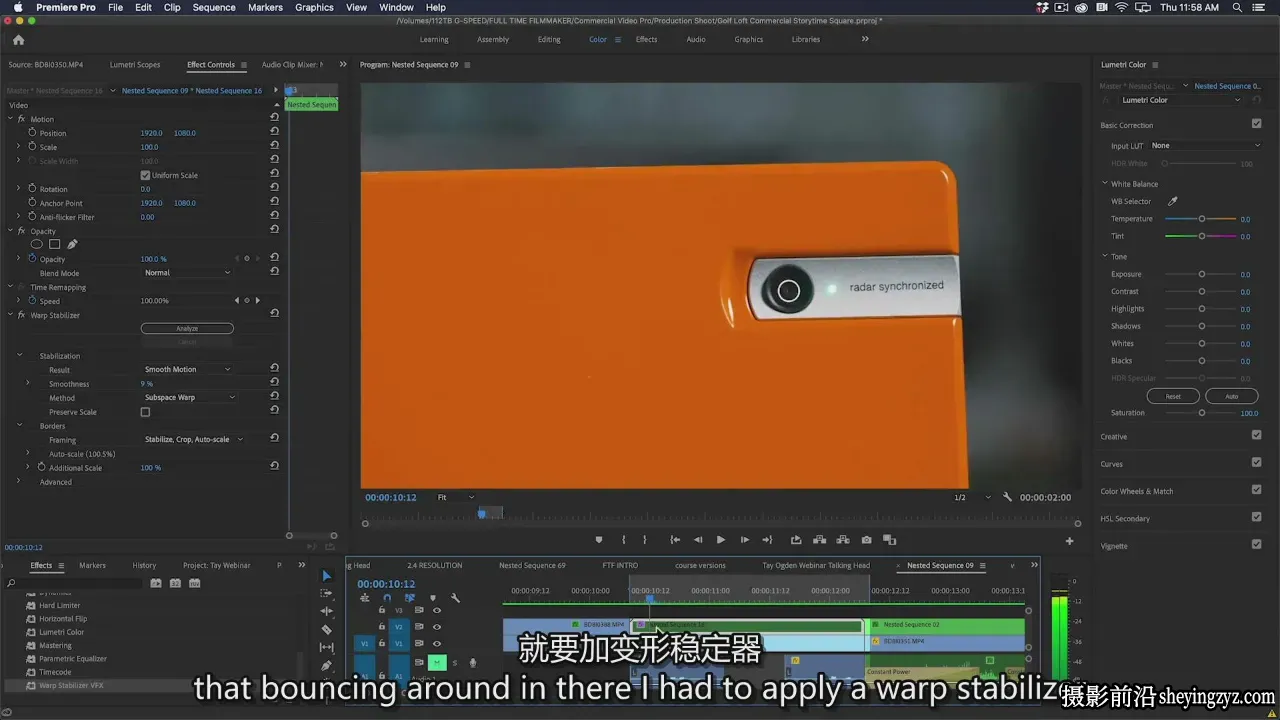This screenshot has width=1280, height=720.
Task: Choose the Razor tool
Action: tap(326, 629)
